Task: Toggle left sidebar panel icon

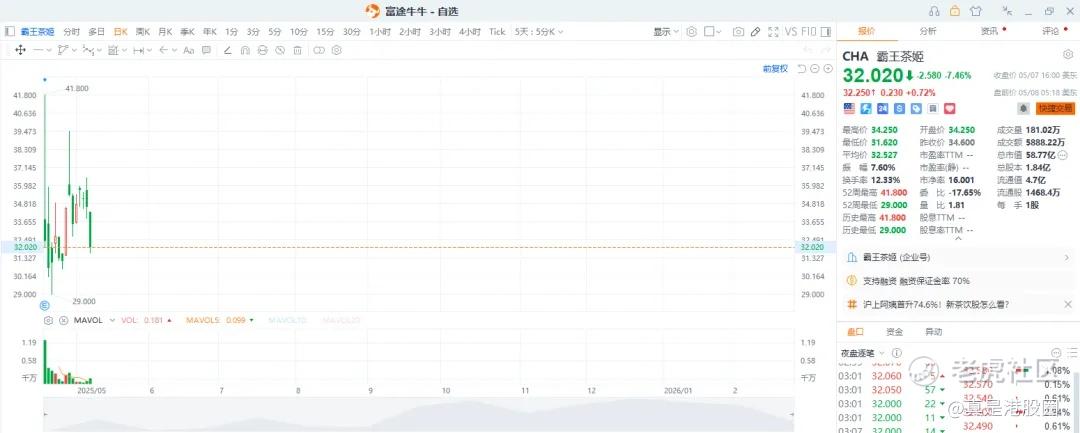Action: point(10,32)
